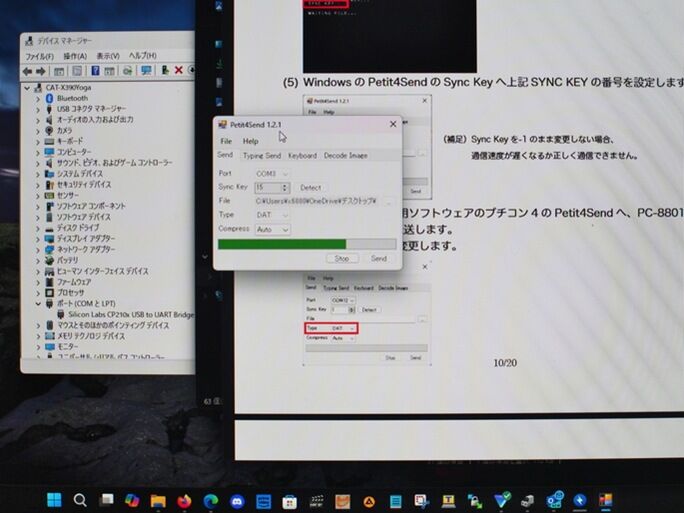The width and height of the screenshot is (684, 513).
Task: Click the camera icon beside カメラ
Action: point(49,130)
